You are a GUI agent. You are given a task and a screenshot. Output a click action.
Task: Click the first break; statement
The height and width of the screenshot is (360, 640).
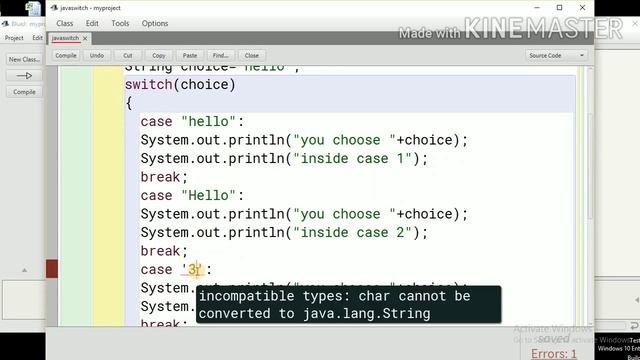164,177
